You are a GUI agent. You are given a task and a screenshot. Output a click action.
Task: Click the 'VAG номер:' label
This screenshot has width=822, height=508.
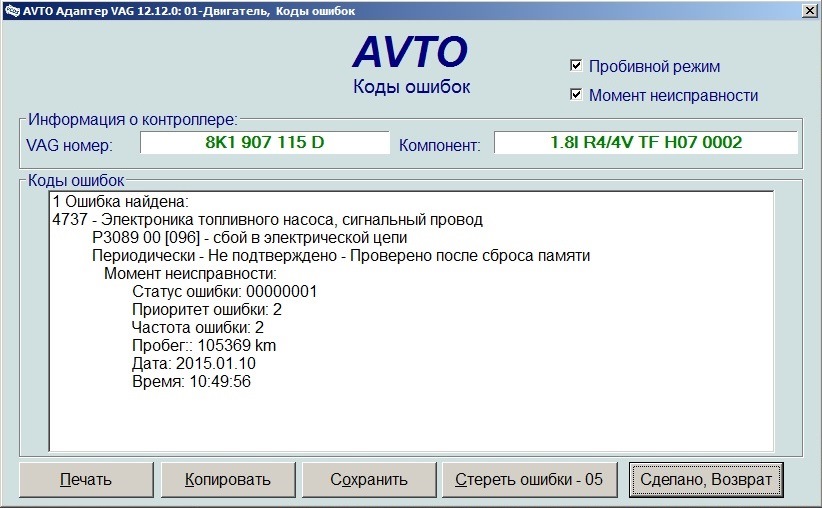[x=69, y=145]
